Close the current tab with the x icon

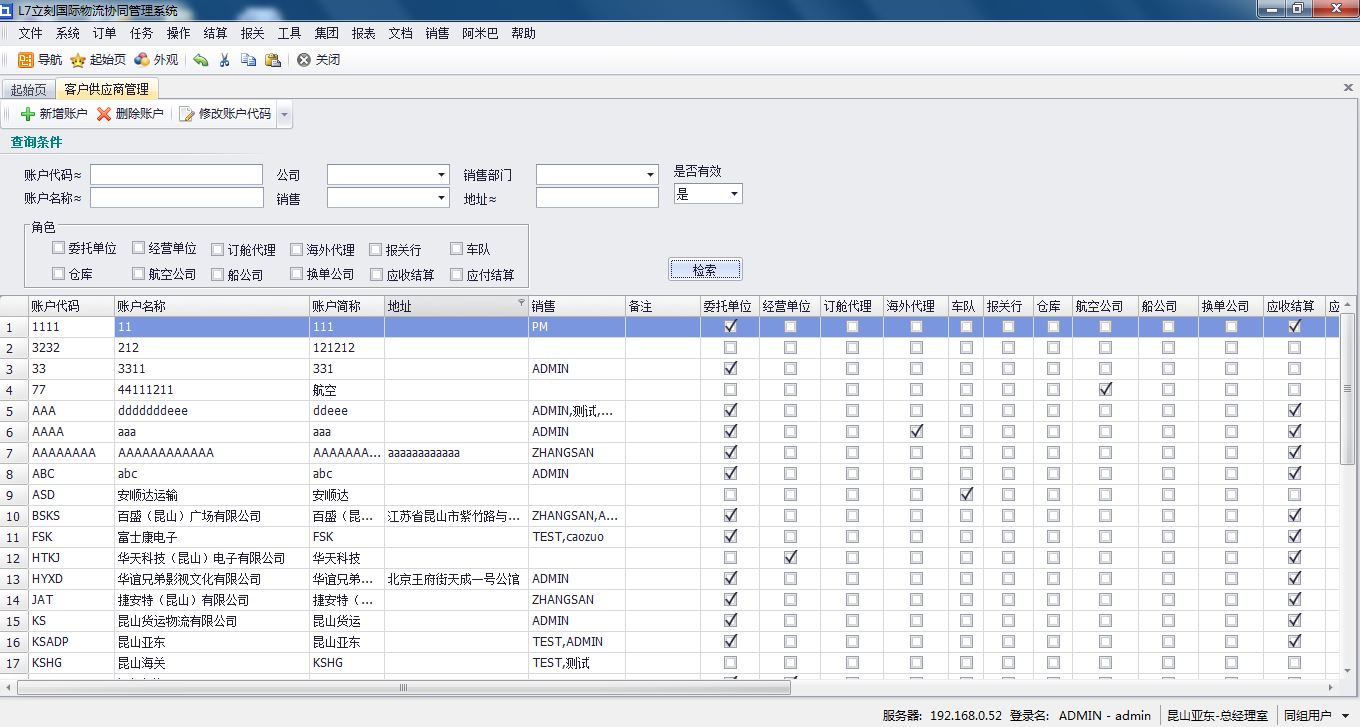pos(1348,88)
